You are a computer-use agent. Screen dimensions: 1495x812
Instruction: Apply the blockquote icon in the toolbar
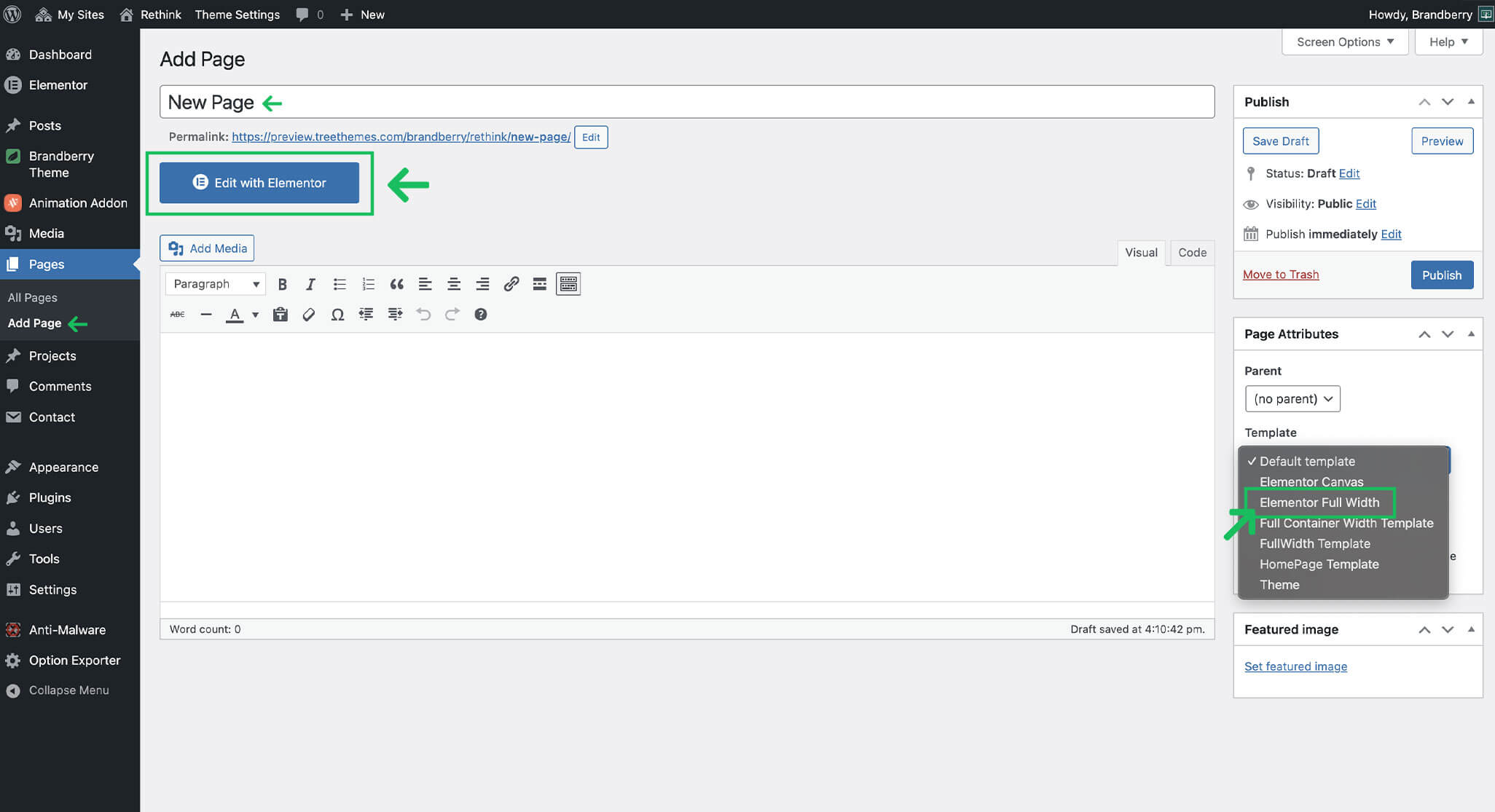[396, 284]
